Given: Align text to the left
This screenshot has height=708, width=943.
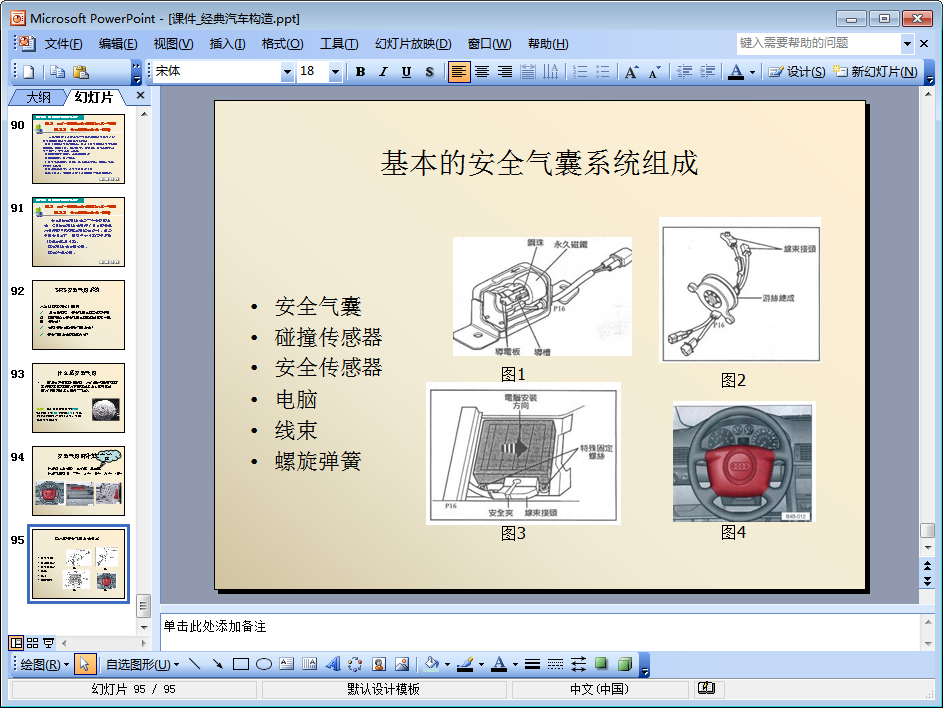Looking at the screenshot, I should pyautogui.click(x=459, y=72).
